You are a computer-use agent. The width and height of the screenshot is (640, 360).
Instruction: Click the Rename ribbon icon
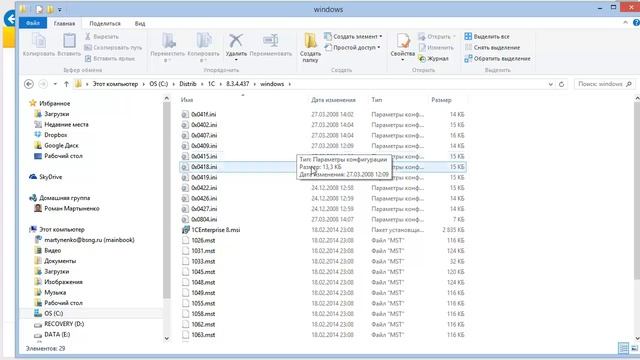click(271, 41)
